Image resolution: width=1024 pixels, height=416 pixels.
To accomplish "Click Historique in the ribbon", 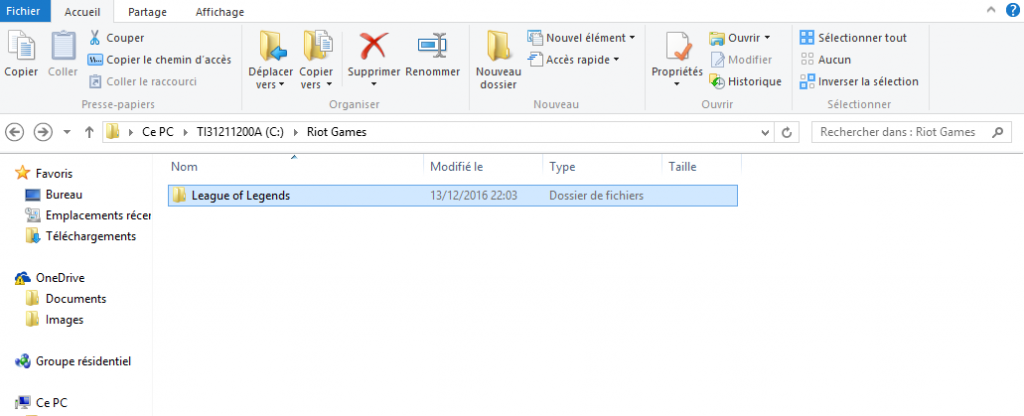I will [746, 82].
